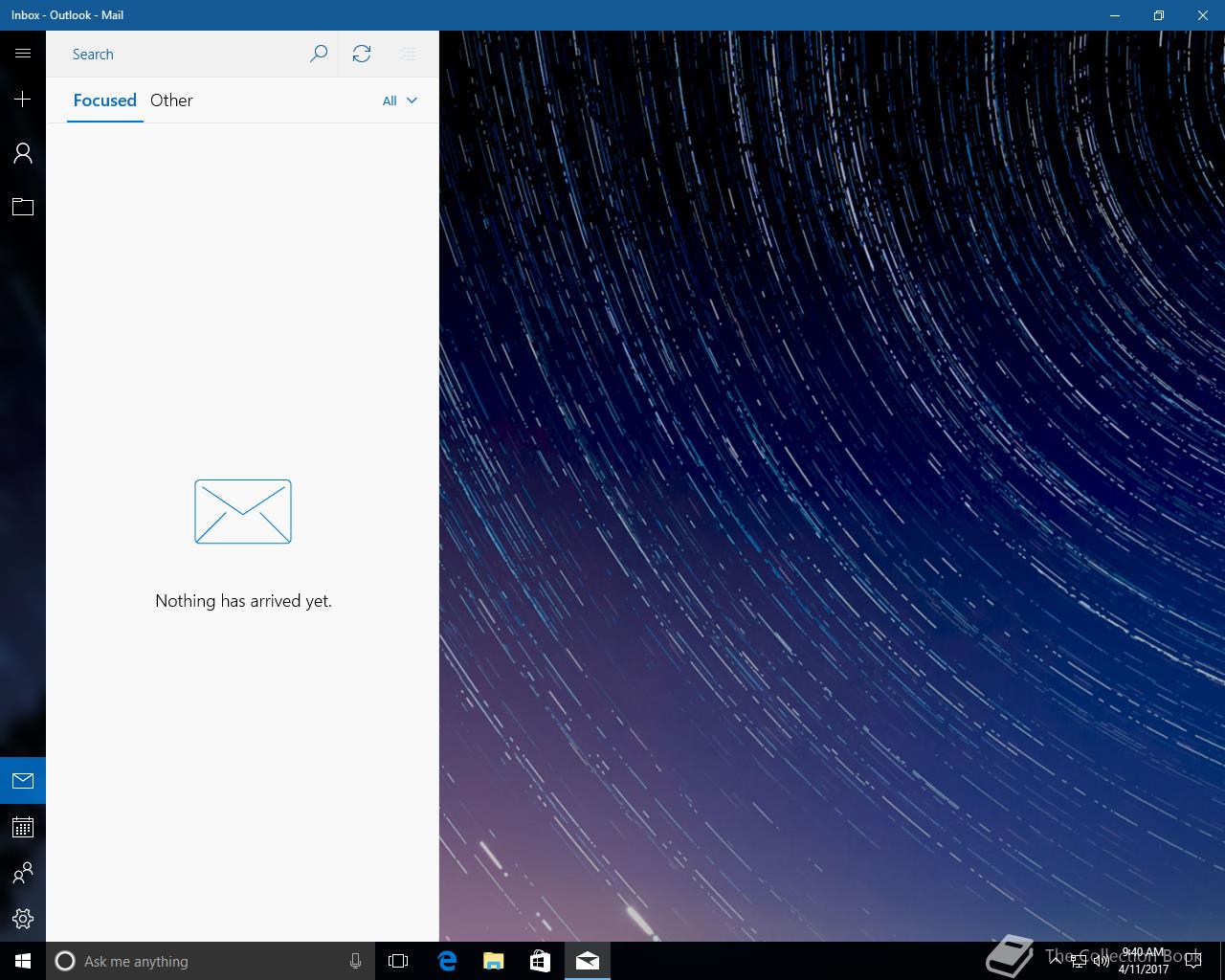Screen dimensions: 1225x980
Task: Switch to Calendar app icon
Action: [23, 827]
